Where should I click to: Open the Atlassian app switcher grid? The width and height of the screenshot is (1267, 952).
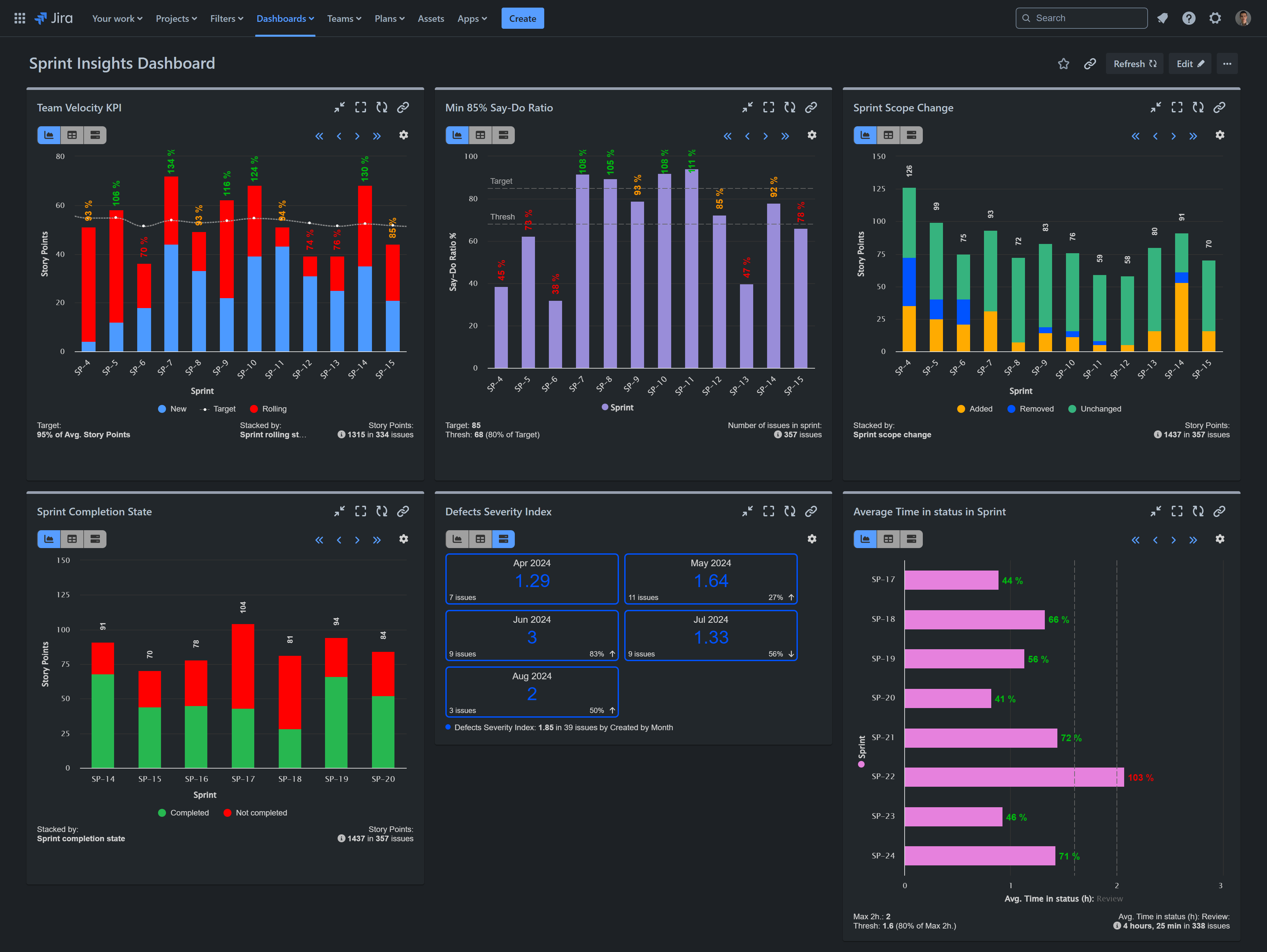click(x=19, y=18)
